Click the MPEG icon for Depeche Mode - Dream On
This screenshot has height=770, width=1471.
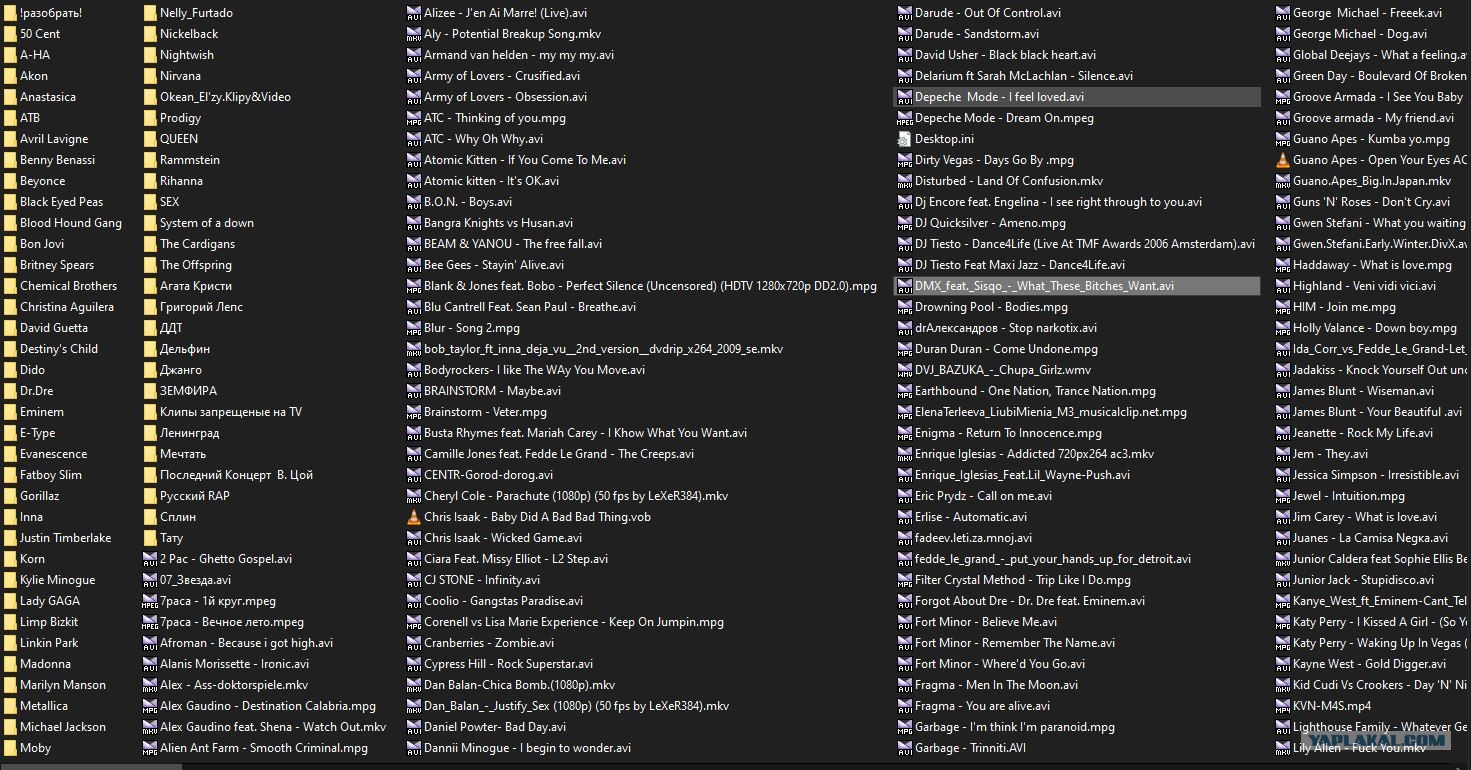tap(905, 118)
